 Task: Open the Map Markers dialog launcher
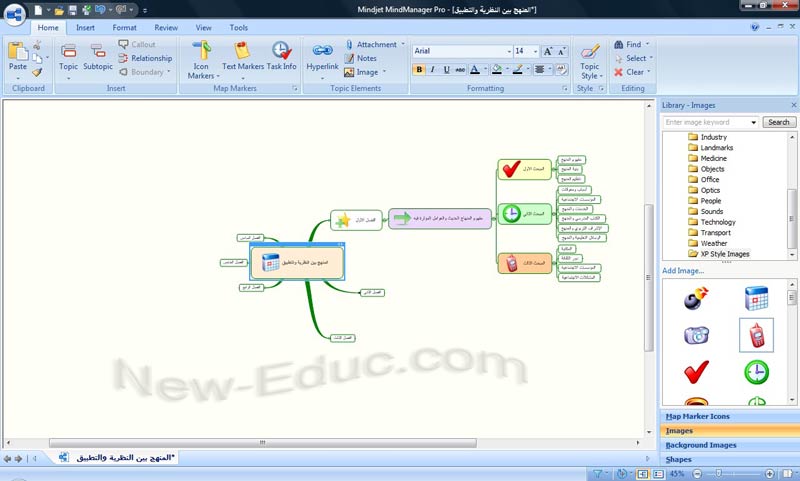pos(295,88)
